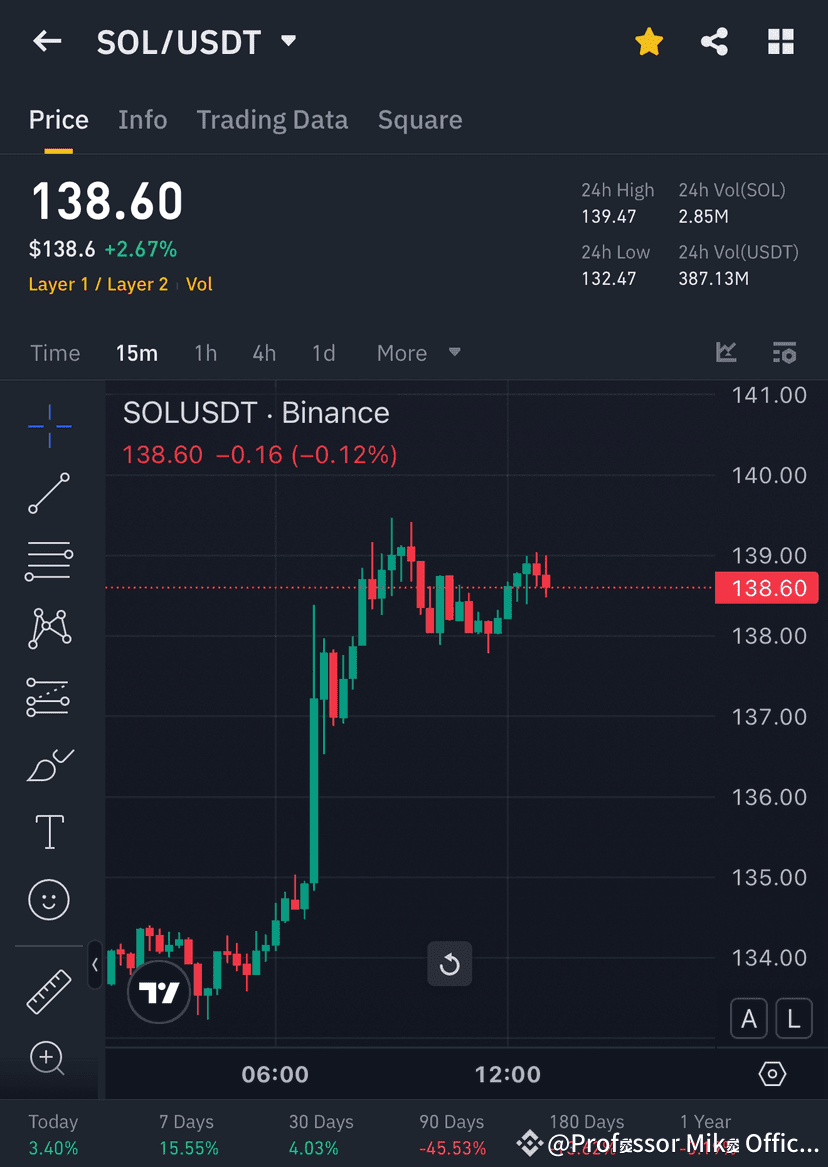The height and width of the screenshot is (1167, 828).
Task: Select the text annotation tool
Action: coord(50,831)
